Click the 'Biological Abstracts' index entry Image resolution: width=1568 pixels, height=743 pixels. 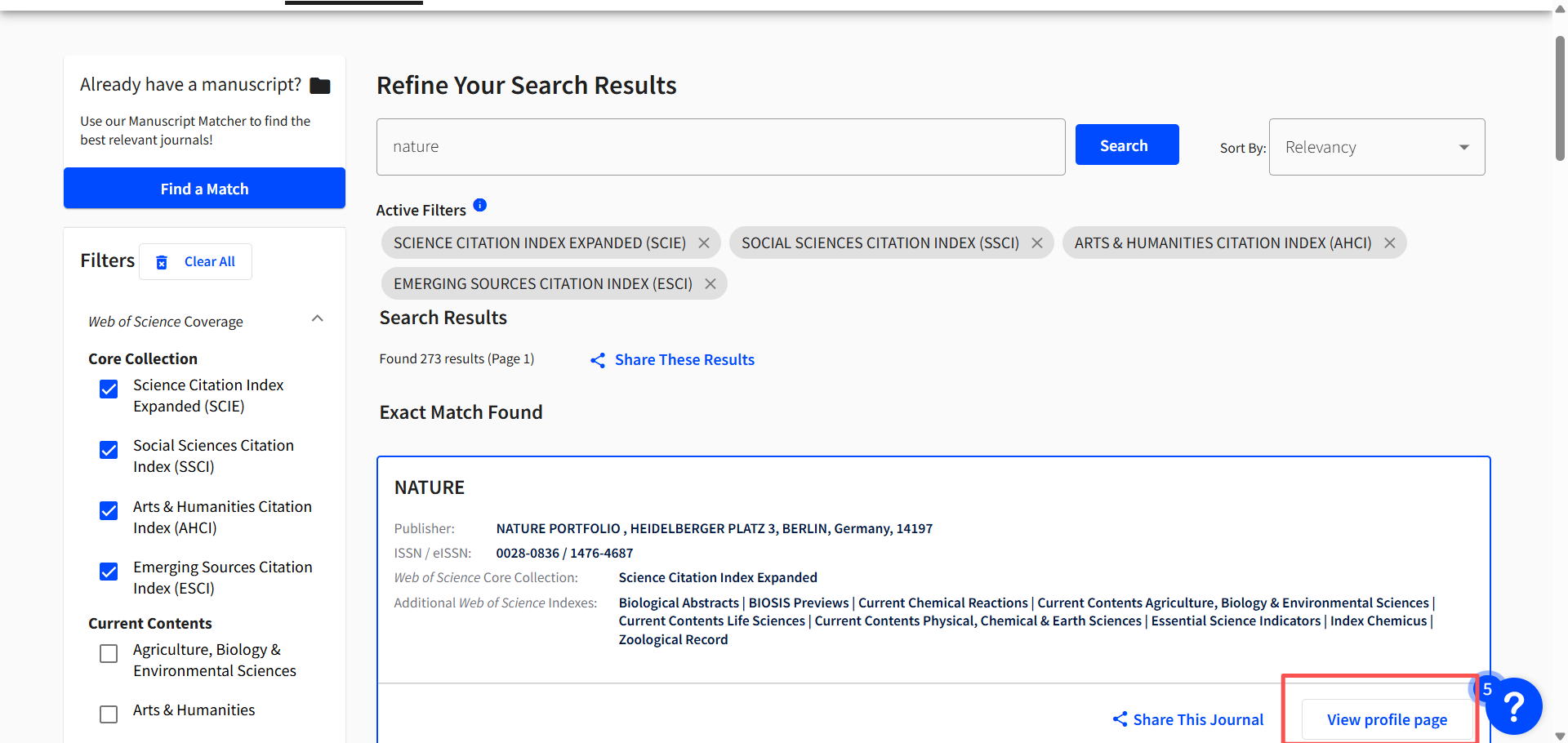679,603
